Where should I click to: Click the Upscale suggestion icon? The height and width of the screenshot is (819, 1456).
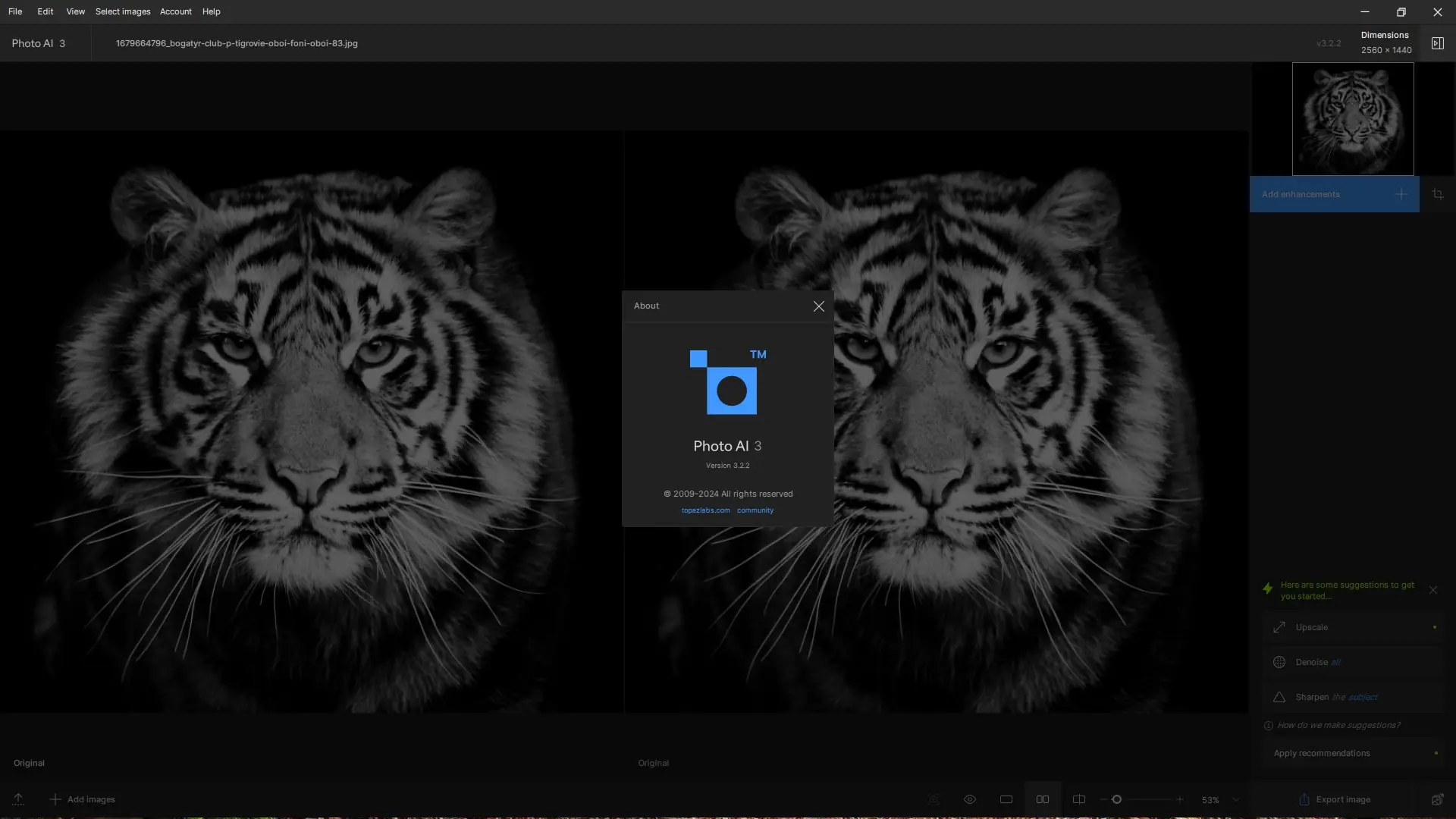pyautogui.click(x=1279, y=627)
